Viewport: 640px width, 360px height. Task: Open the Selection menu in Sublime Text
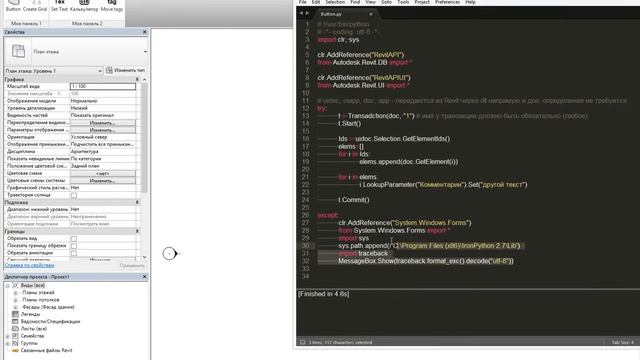coord(335,2)
